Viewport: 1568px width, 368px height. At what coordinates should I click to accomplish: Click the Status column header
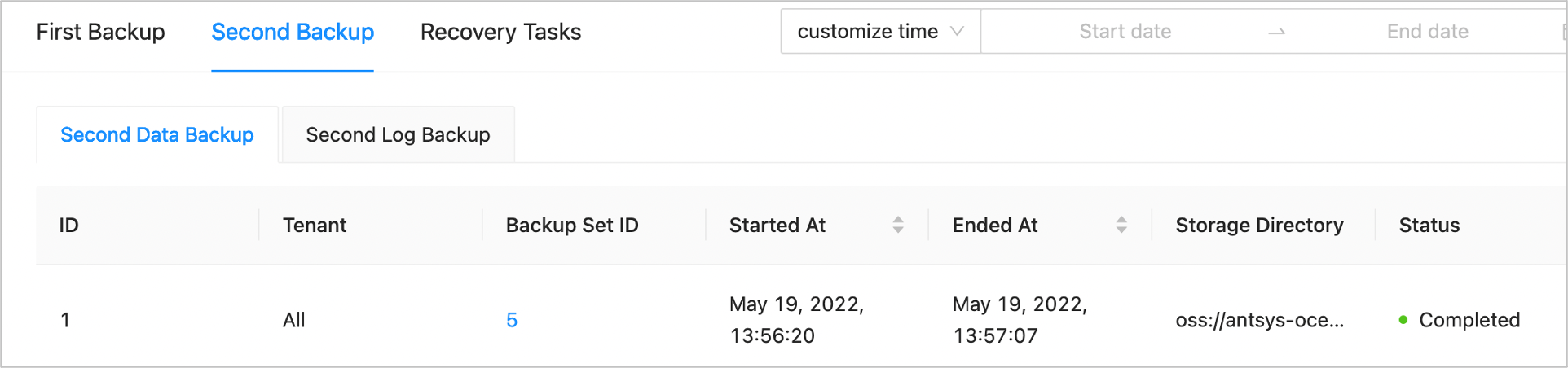1429,226
